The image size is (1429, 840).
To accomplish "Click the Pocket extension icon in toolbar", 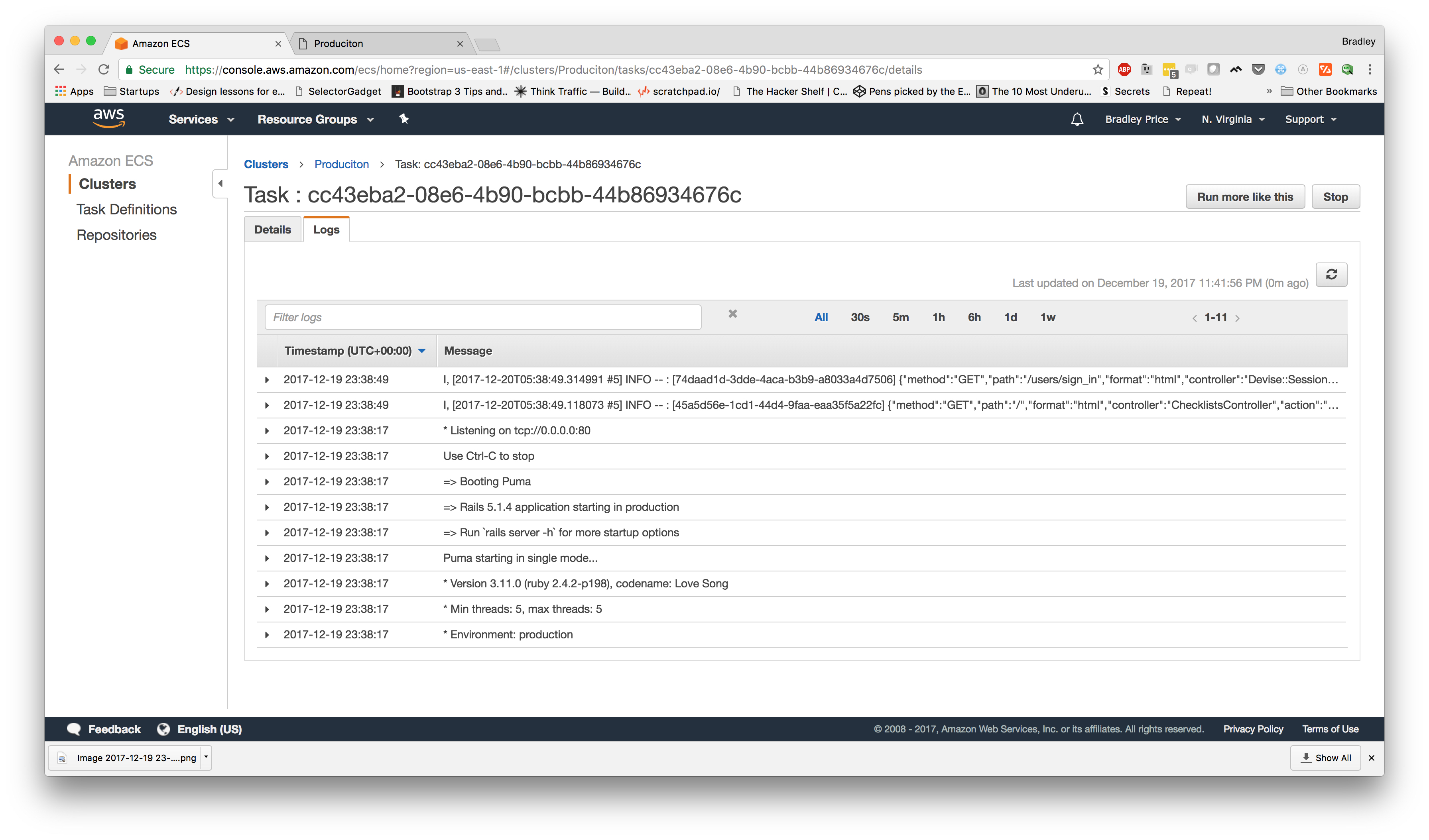I will [1258, 70].
